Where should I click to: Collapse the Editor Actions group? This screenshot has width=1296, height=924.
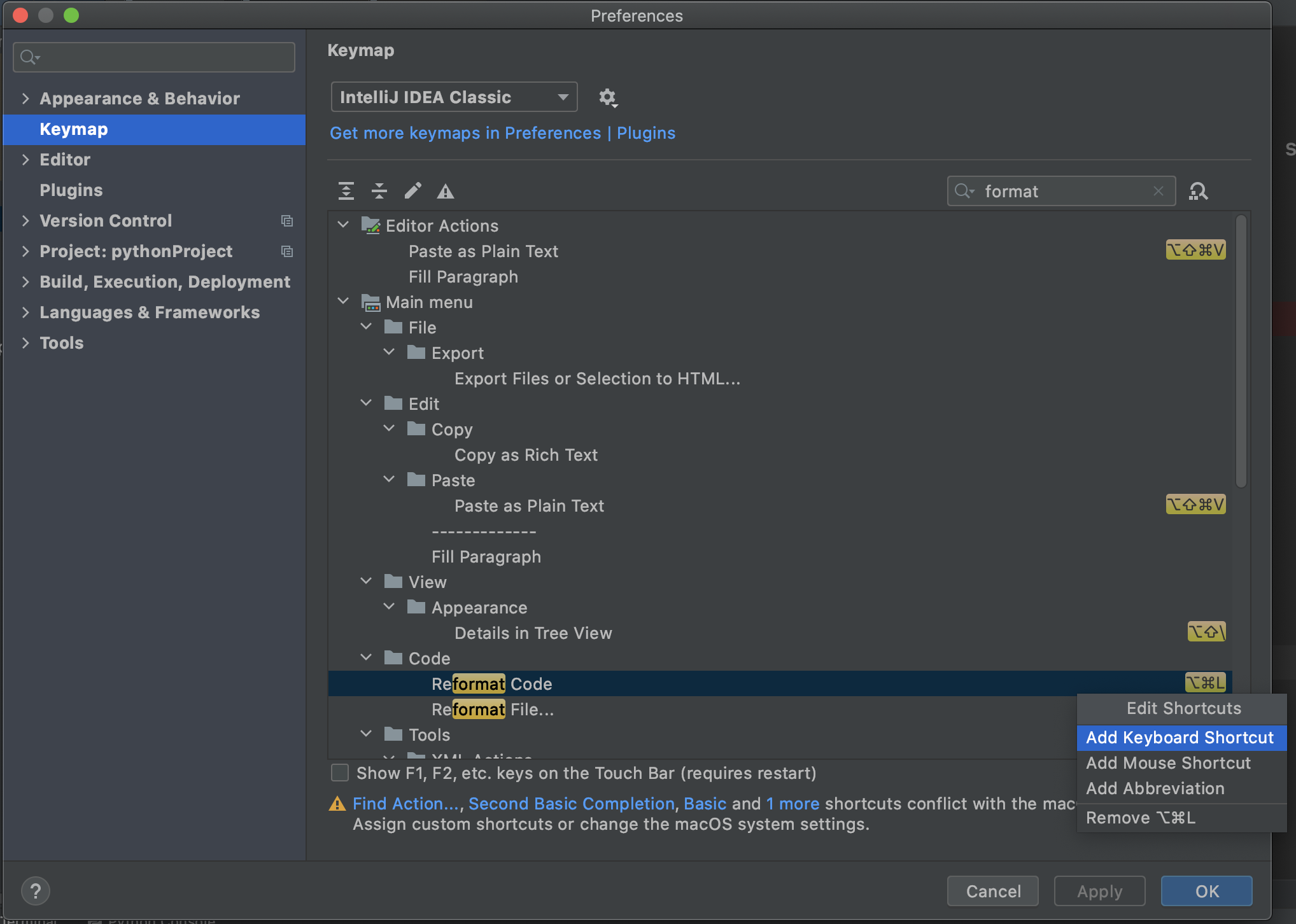tap(344, 225)
